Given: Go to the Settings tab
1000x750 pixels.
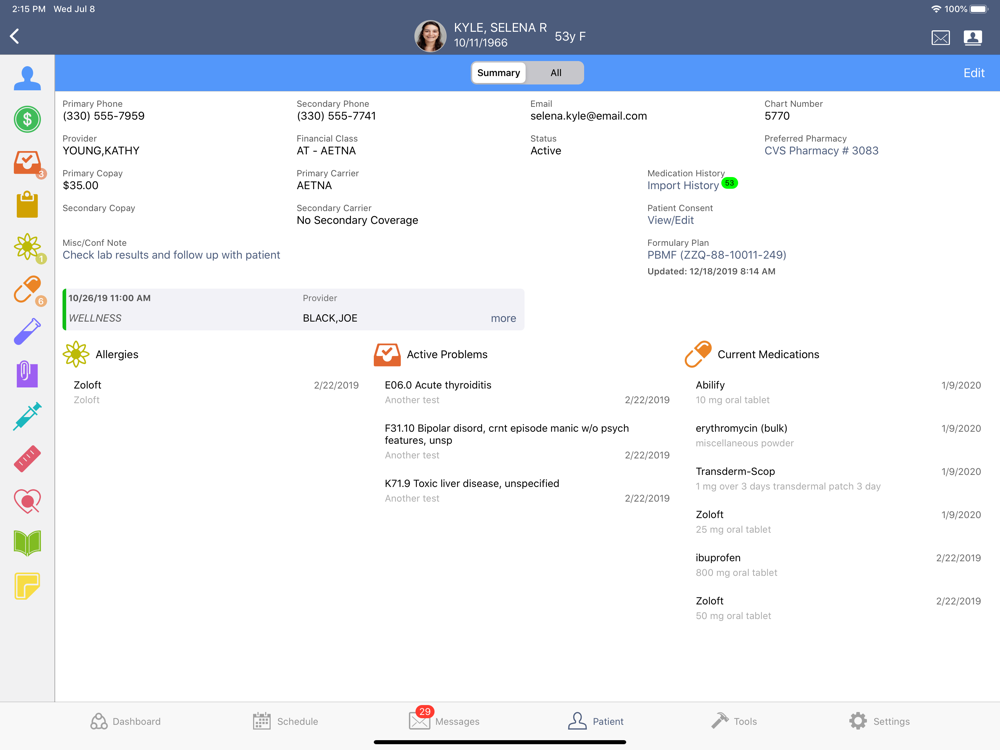Looking at the screenshot, I should (879, 721).
